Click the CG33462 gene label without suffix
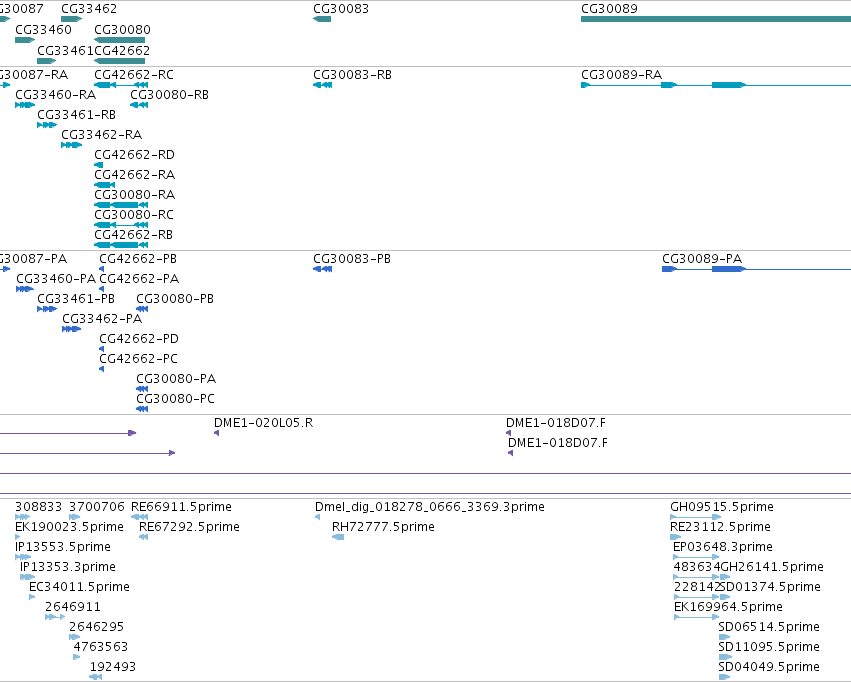This screenshot has height=682, width=851. (89, 9)
